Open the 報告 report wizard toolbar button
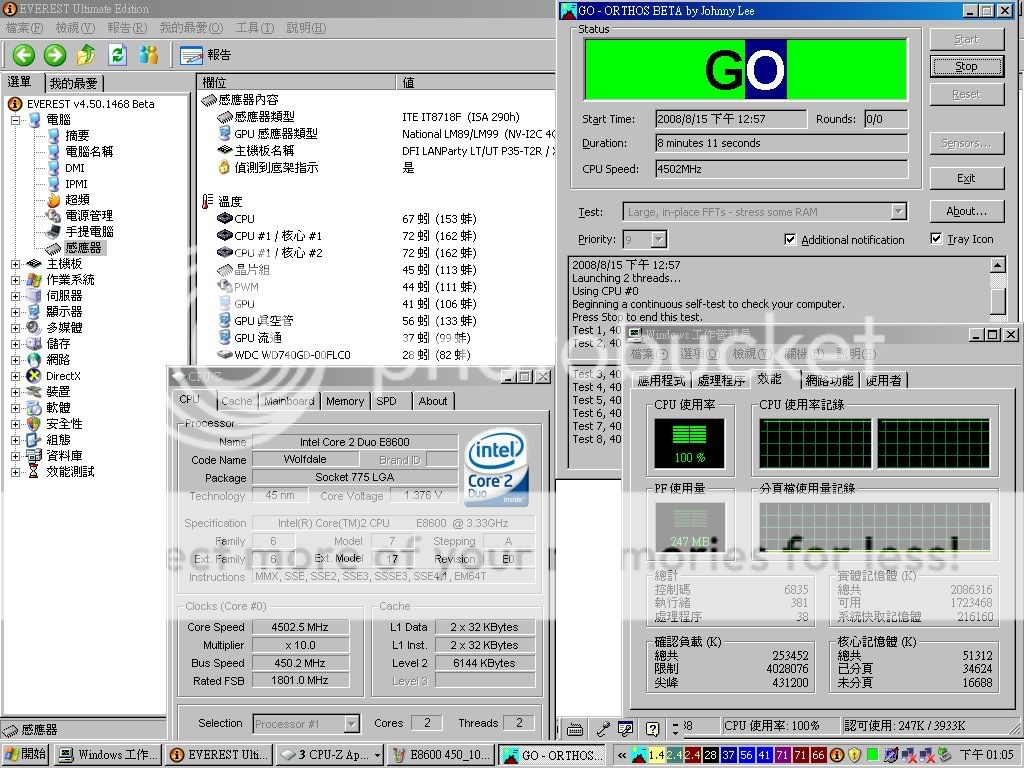 point(205,55)
